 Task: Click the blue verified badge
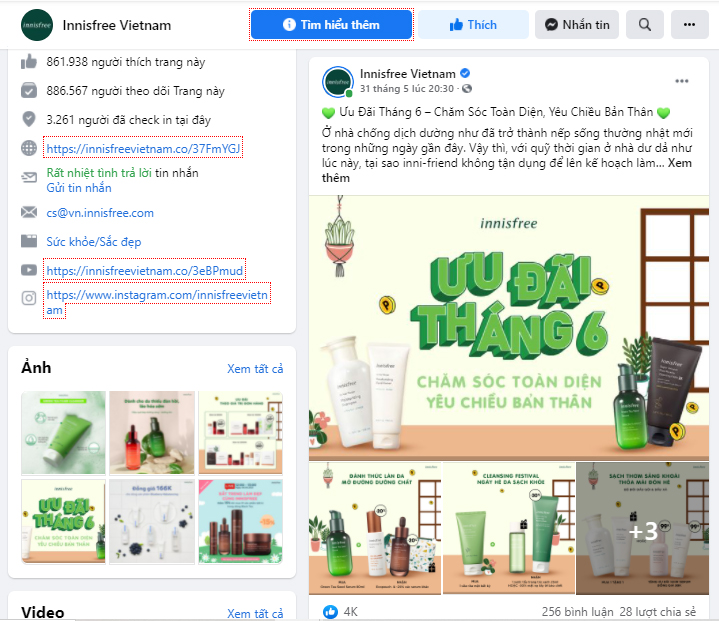tap(465, 73)
